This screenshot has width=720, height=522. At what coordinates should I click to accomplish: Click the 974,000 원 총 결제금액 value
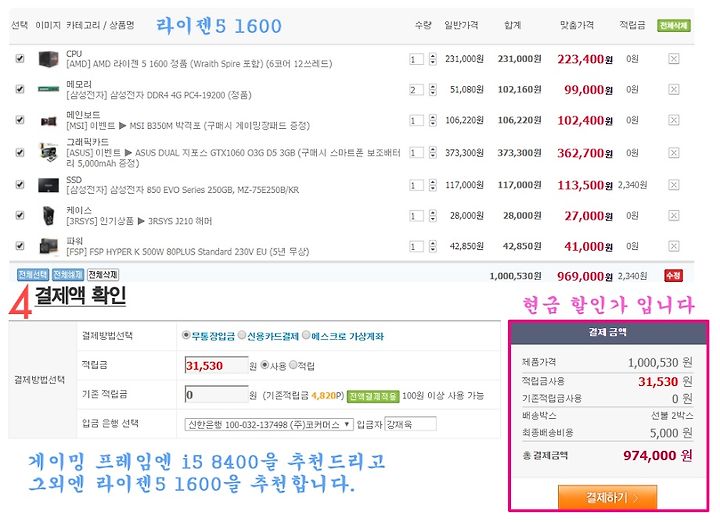tap(658, 455)
